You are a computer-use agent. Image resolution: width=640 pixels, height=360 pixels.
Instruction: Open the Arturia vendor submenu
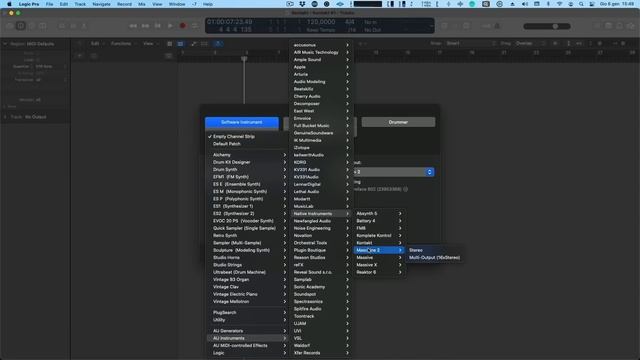(x=320, y=74)
